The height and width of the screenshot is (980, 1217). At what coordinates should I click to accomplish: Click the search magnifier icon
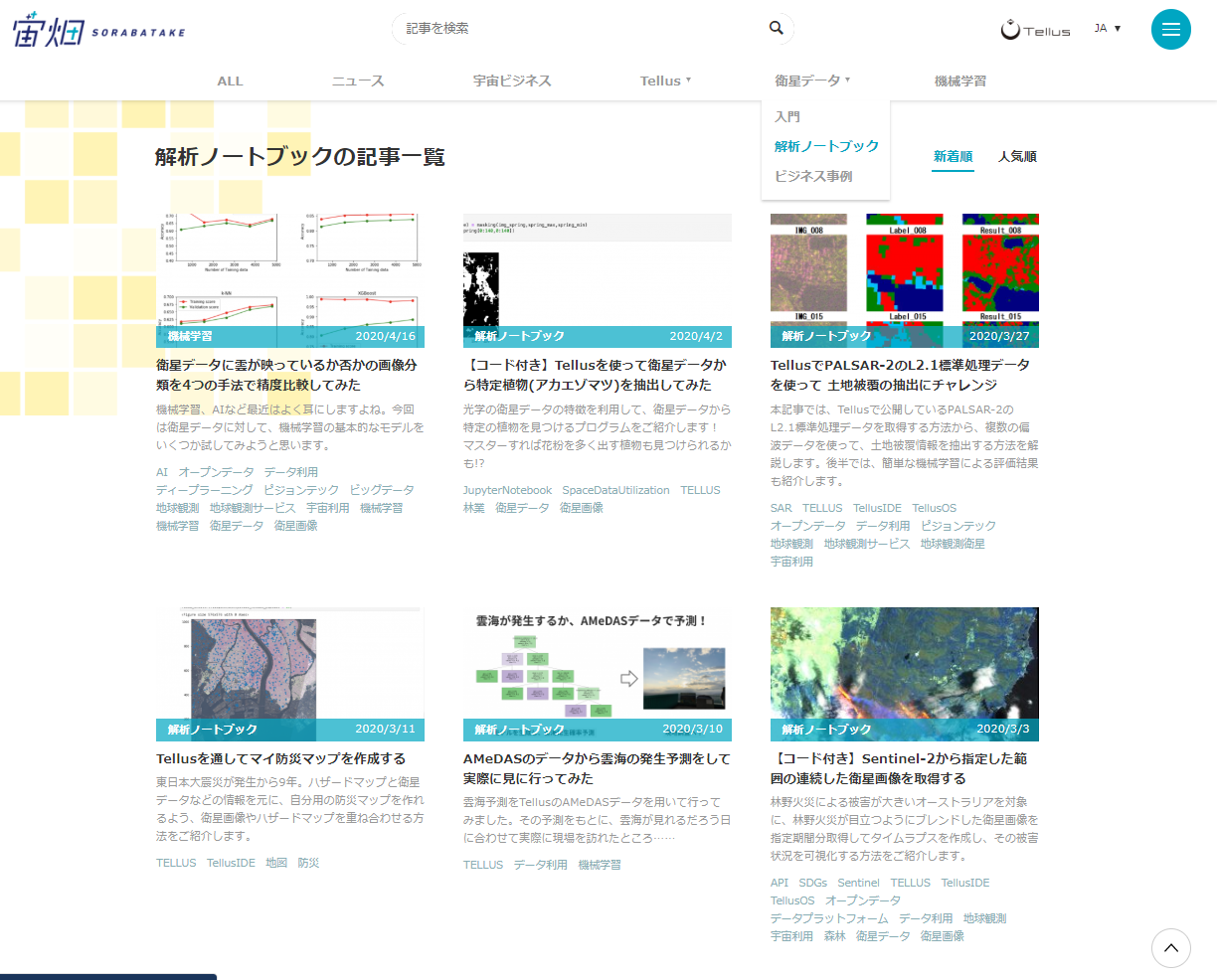coord(777,28)
